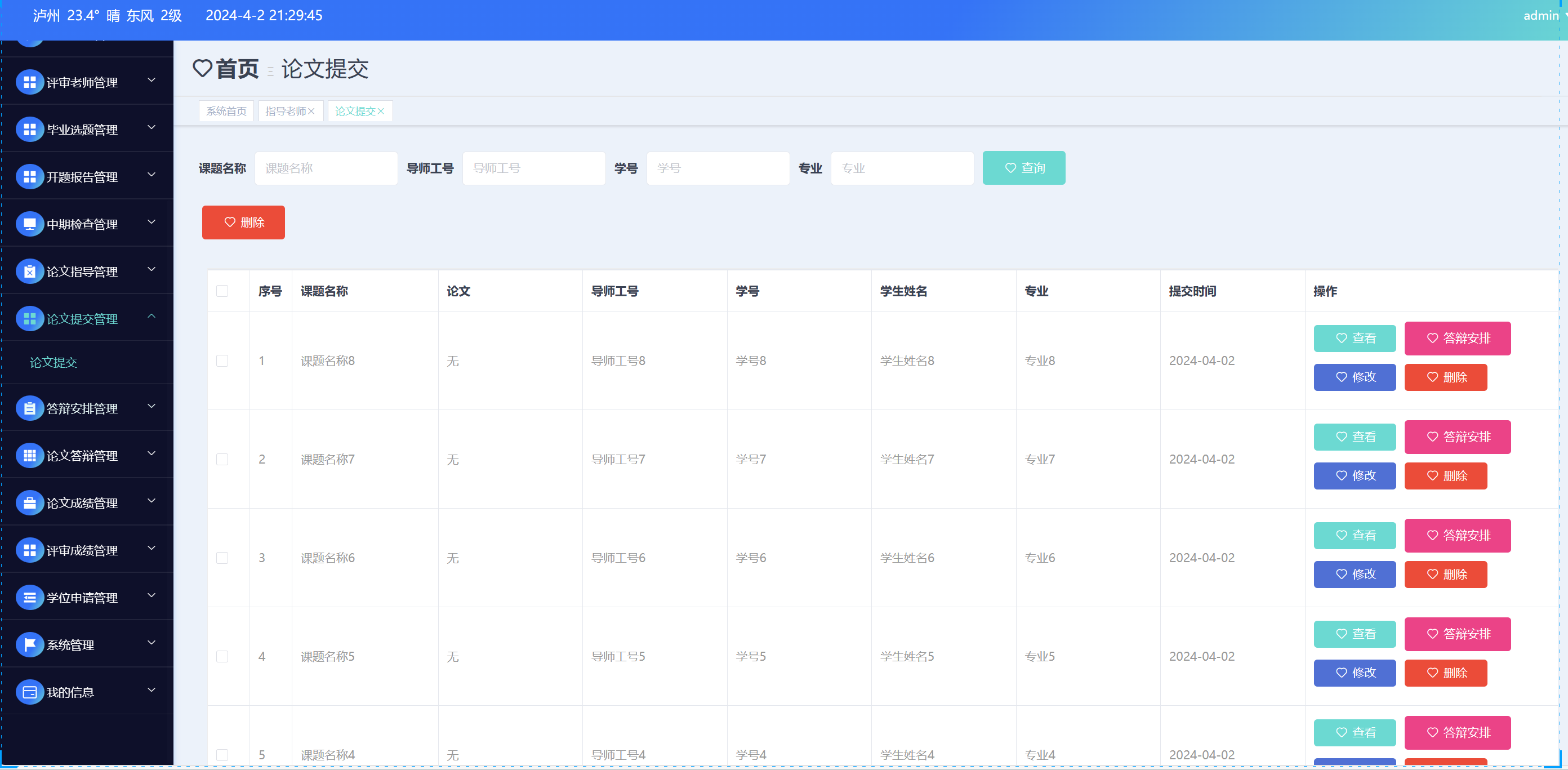Click the 答辩安排管理 clipboard icon

pos(29,408)
